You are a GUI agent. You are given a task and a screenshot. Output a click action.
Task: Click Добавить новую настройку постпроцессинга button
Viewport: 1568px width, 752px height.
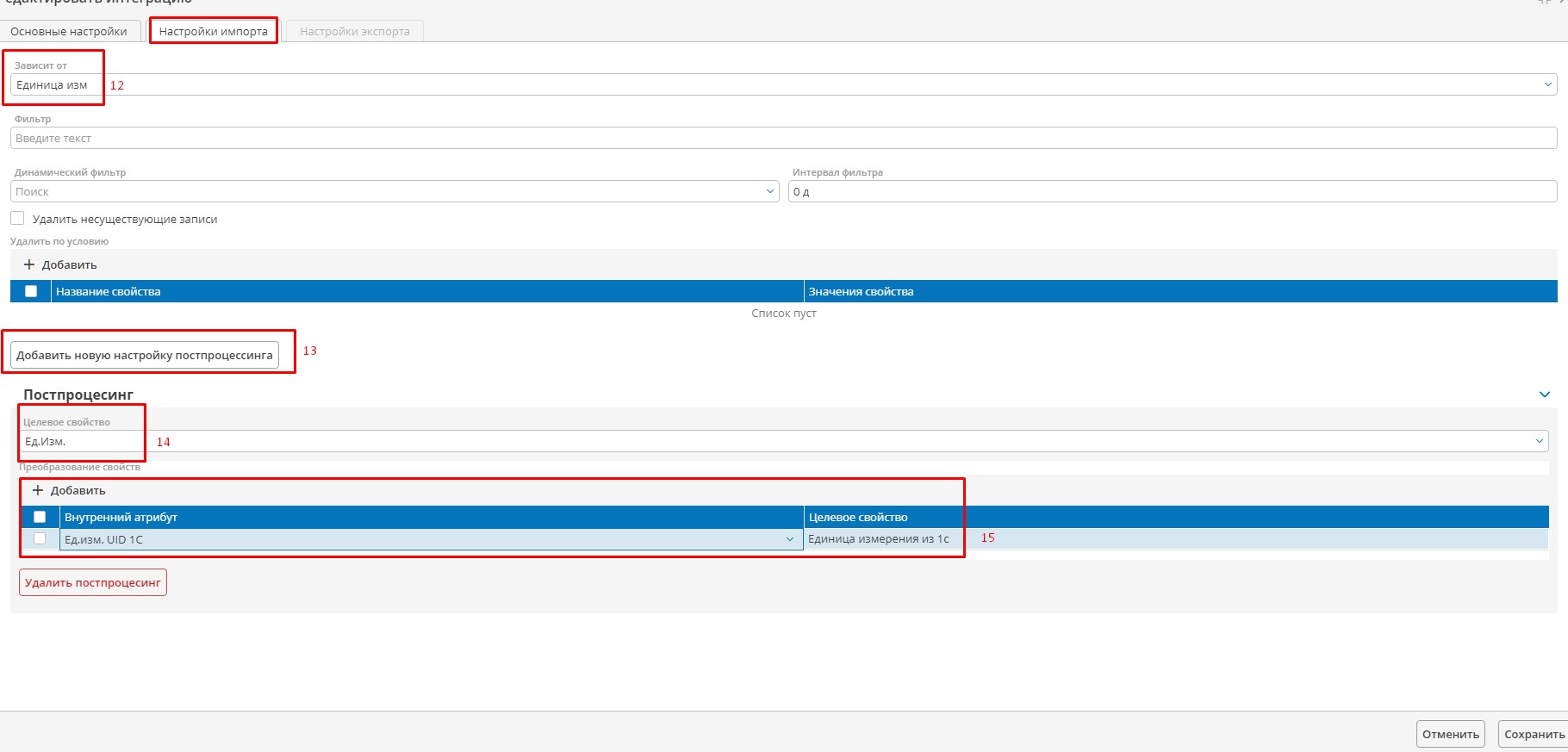(145, 355)
